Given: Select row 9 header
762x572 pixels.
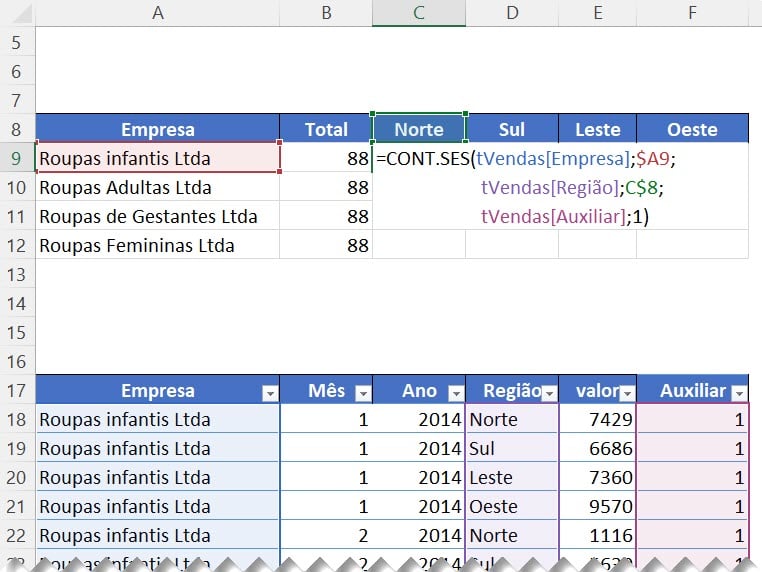Looking at the screenshot, I should pyautogui.click(x=17, y=158).
